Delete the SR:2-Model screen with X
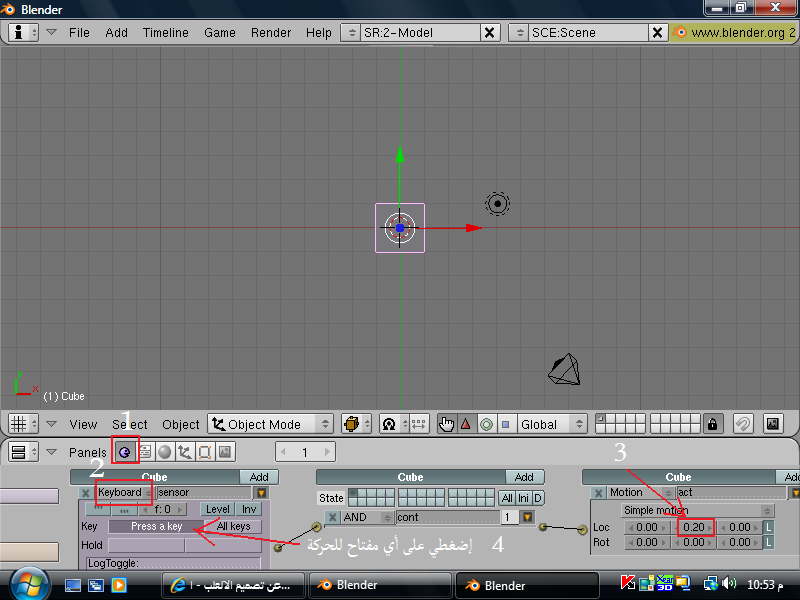Screen dimensions: 800x600 pos(489,33)
